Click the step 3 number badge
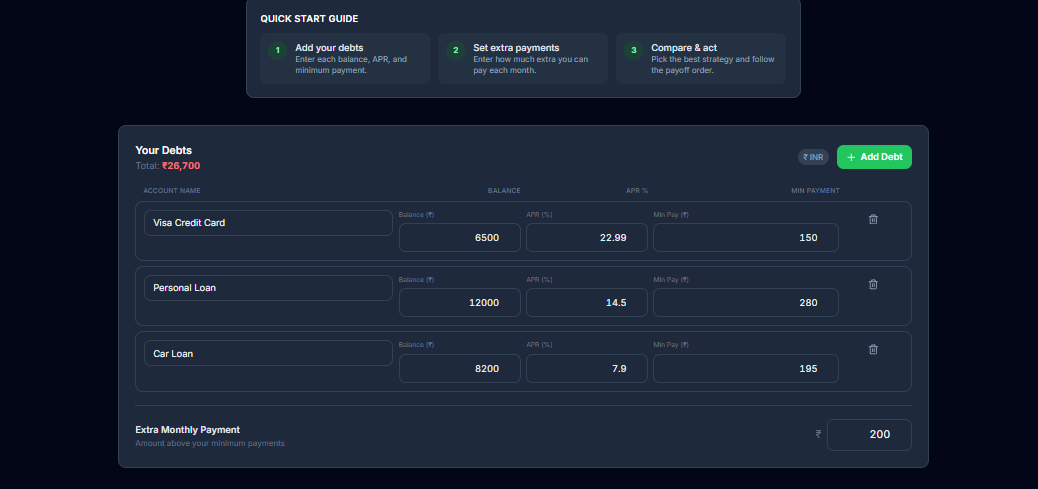 click(633, 50)
